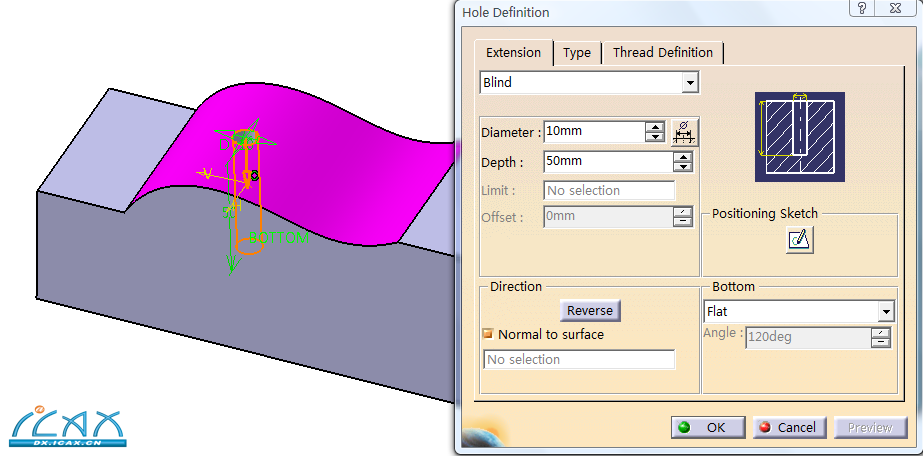Click the Reverse direction button
The image size is (923, 456).
pyautogui.click(x=590, y=311)
